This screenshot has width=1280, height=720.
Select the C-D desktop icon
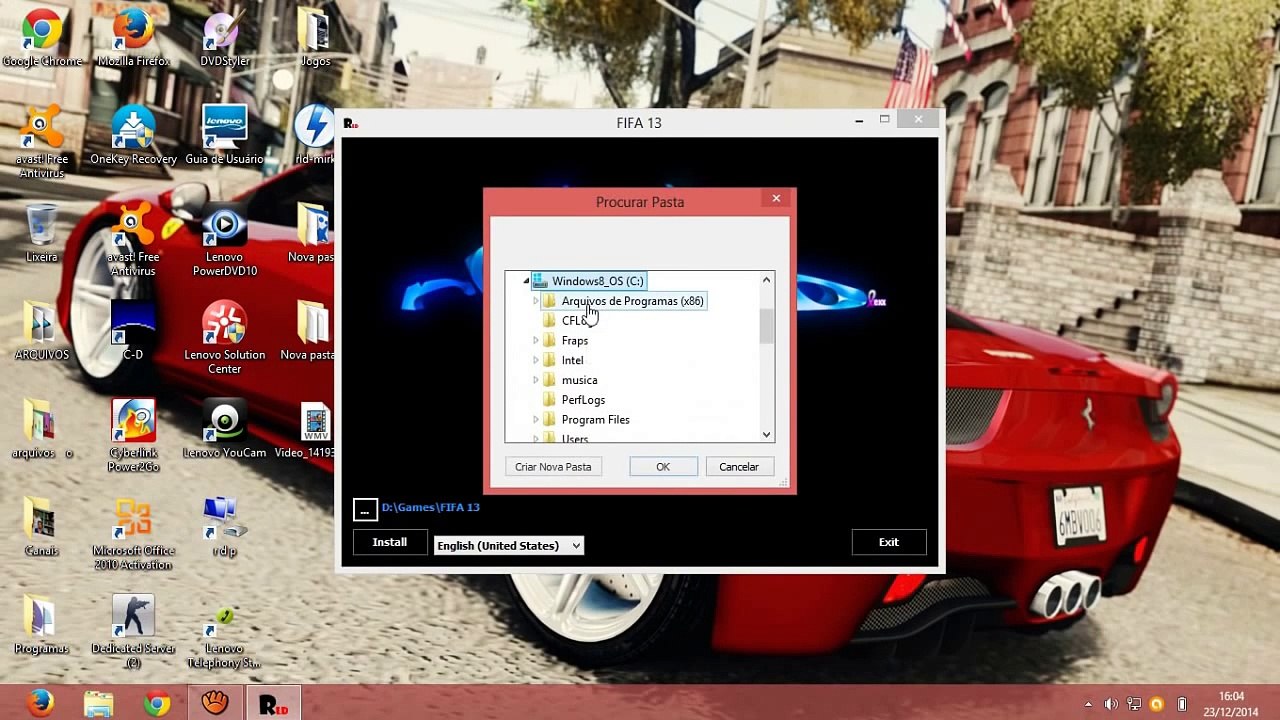[x=133, y=331]
